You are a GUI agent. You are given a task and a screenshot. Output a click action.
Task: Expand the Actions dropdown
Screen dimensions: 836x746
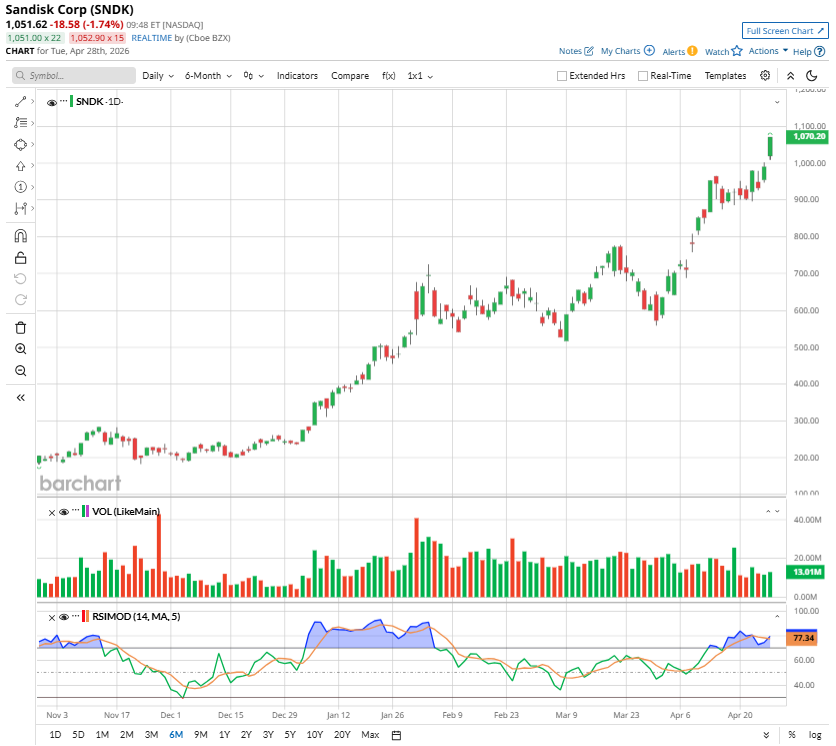(768, 51)
